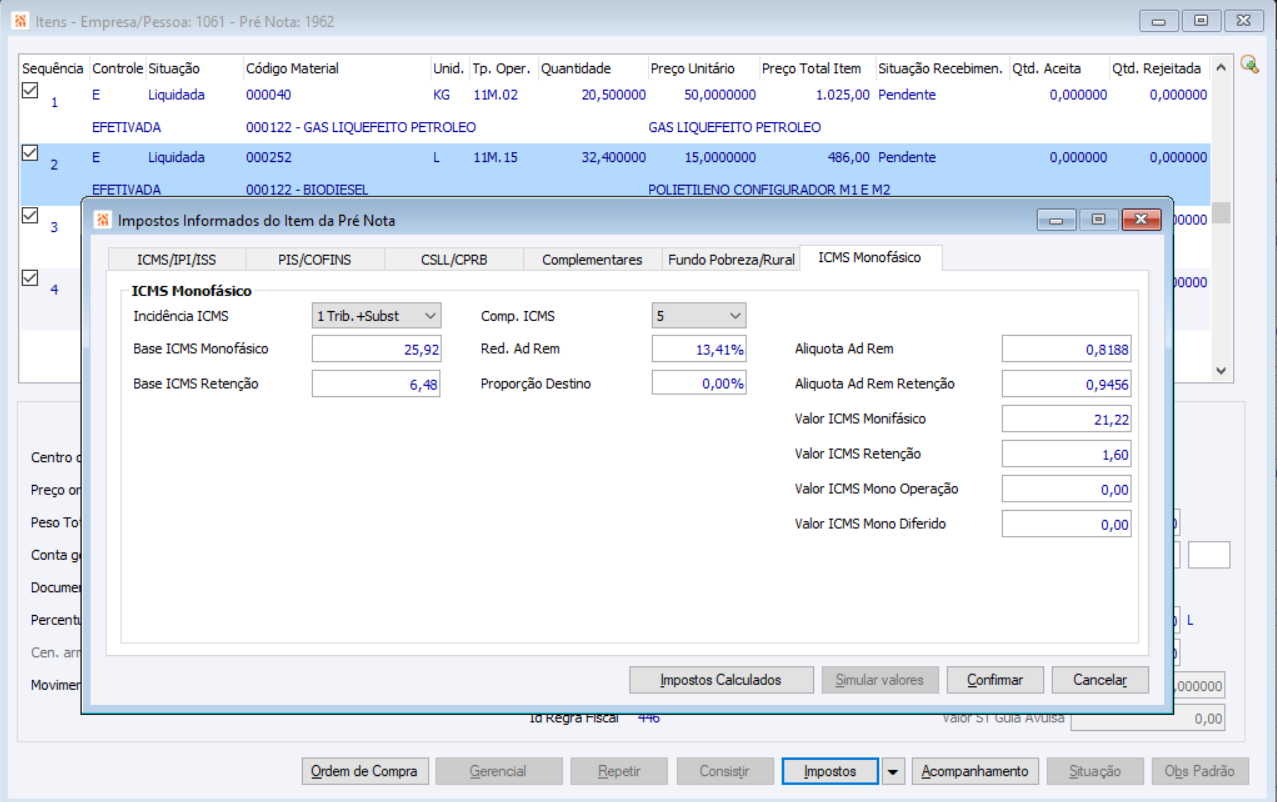Toggle the checkbox for sequence 3 row
Image resolution: width=1277 pixels, height=802 pixels.
(30, 215)
